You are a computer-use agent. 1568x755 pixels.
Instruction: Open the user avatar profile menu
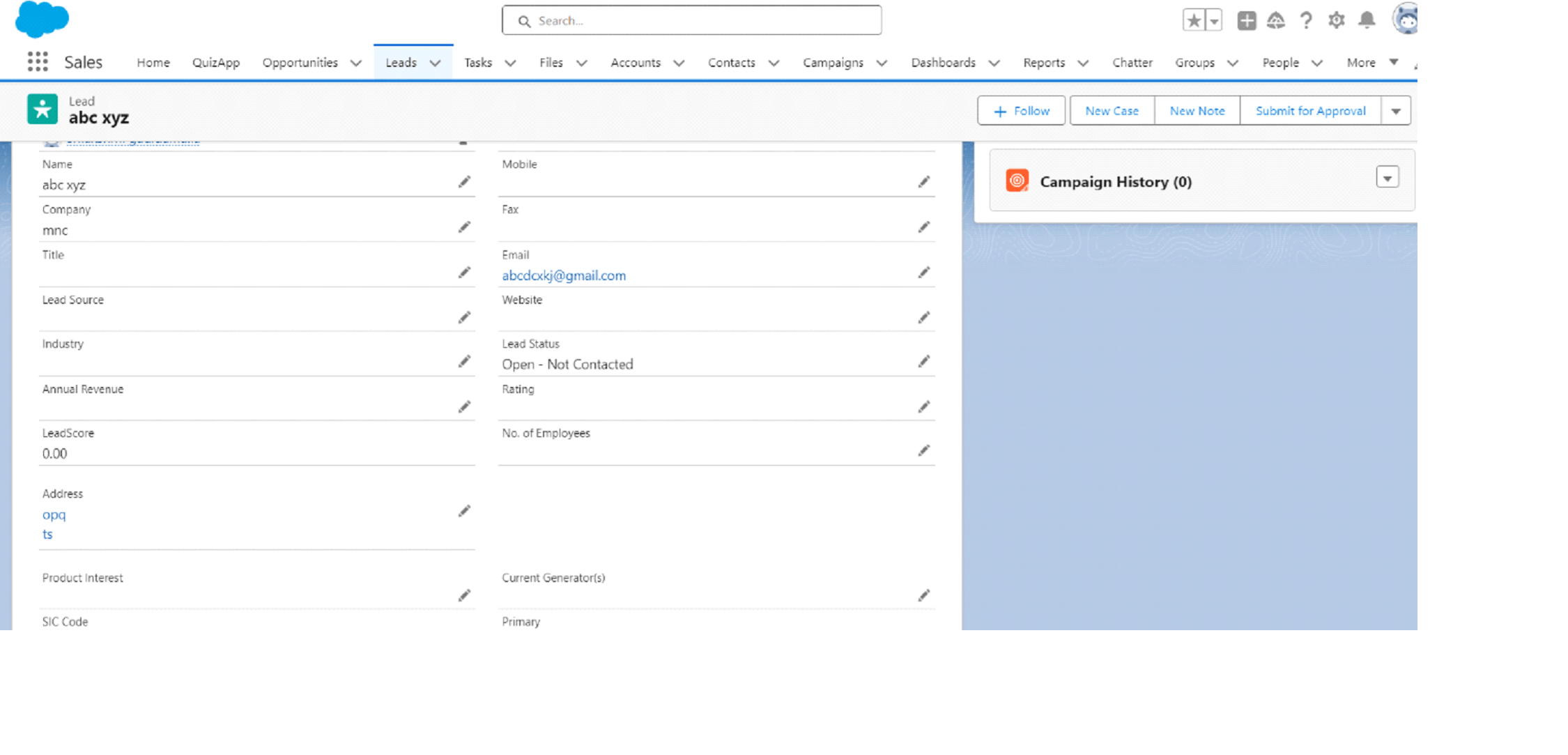(1406, 20)
